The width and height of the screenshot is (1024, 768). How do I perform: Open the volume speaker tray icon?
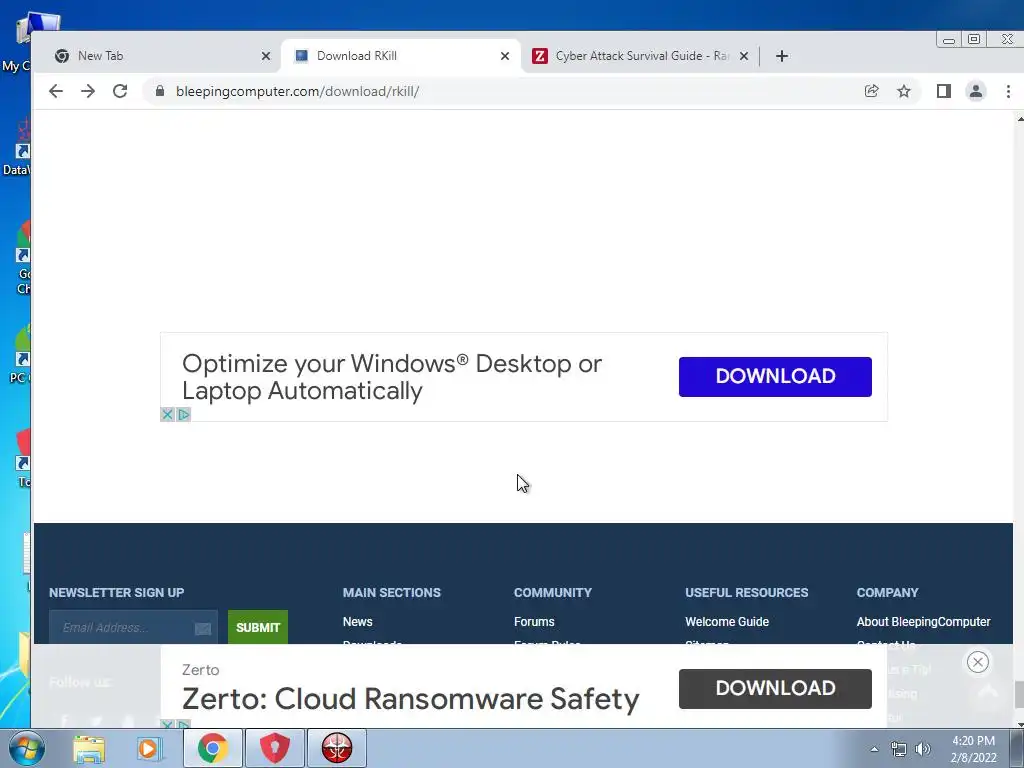tap(923, 749)
